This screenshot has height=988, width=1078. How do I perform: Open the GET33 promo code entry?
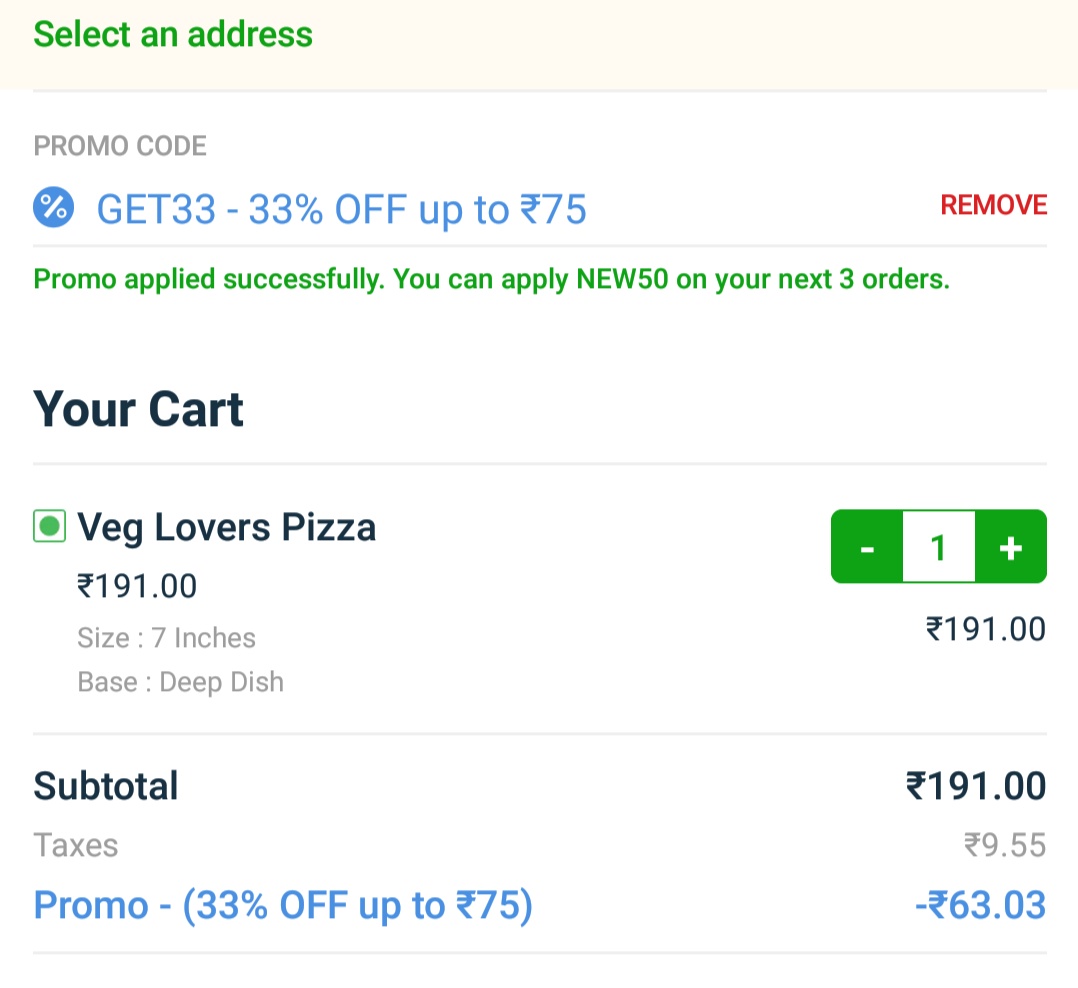[341, 210]
